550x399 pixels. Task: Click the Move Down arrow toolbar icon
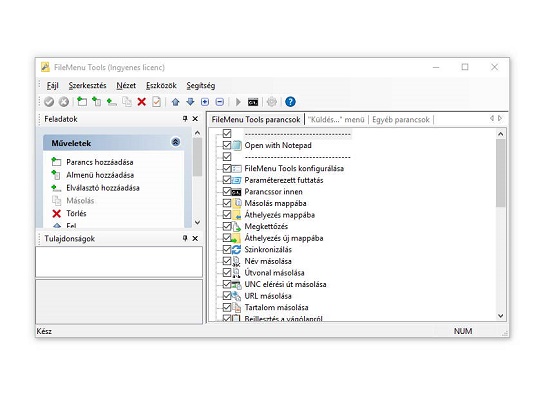[190, 102]
